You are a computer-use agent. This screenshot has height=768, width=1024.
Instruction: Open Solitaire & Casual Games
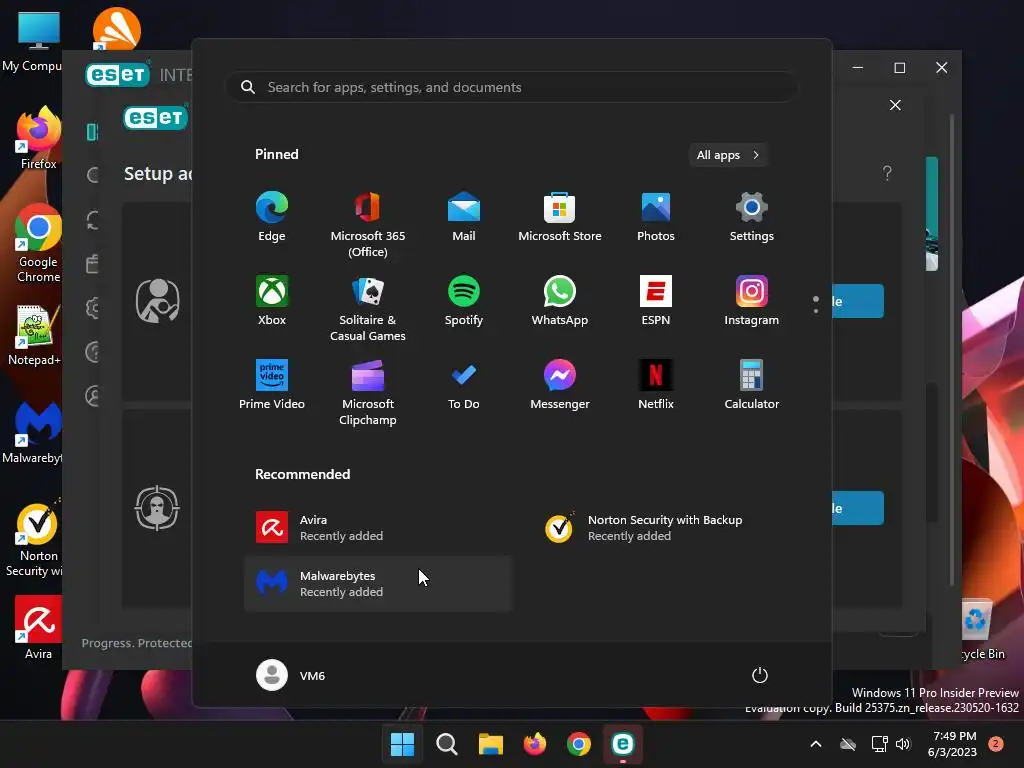point(368,308)
